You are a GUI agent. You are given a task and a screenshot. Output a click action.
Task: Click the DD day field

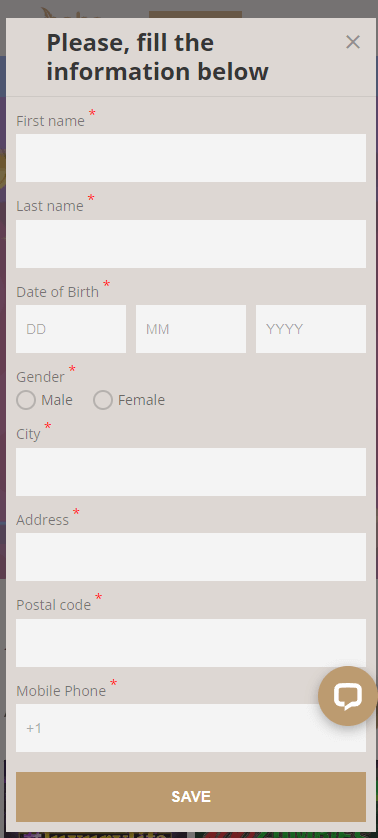click(x=71, y=329)
